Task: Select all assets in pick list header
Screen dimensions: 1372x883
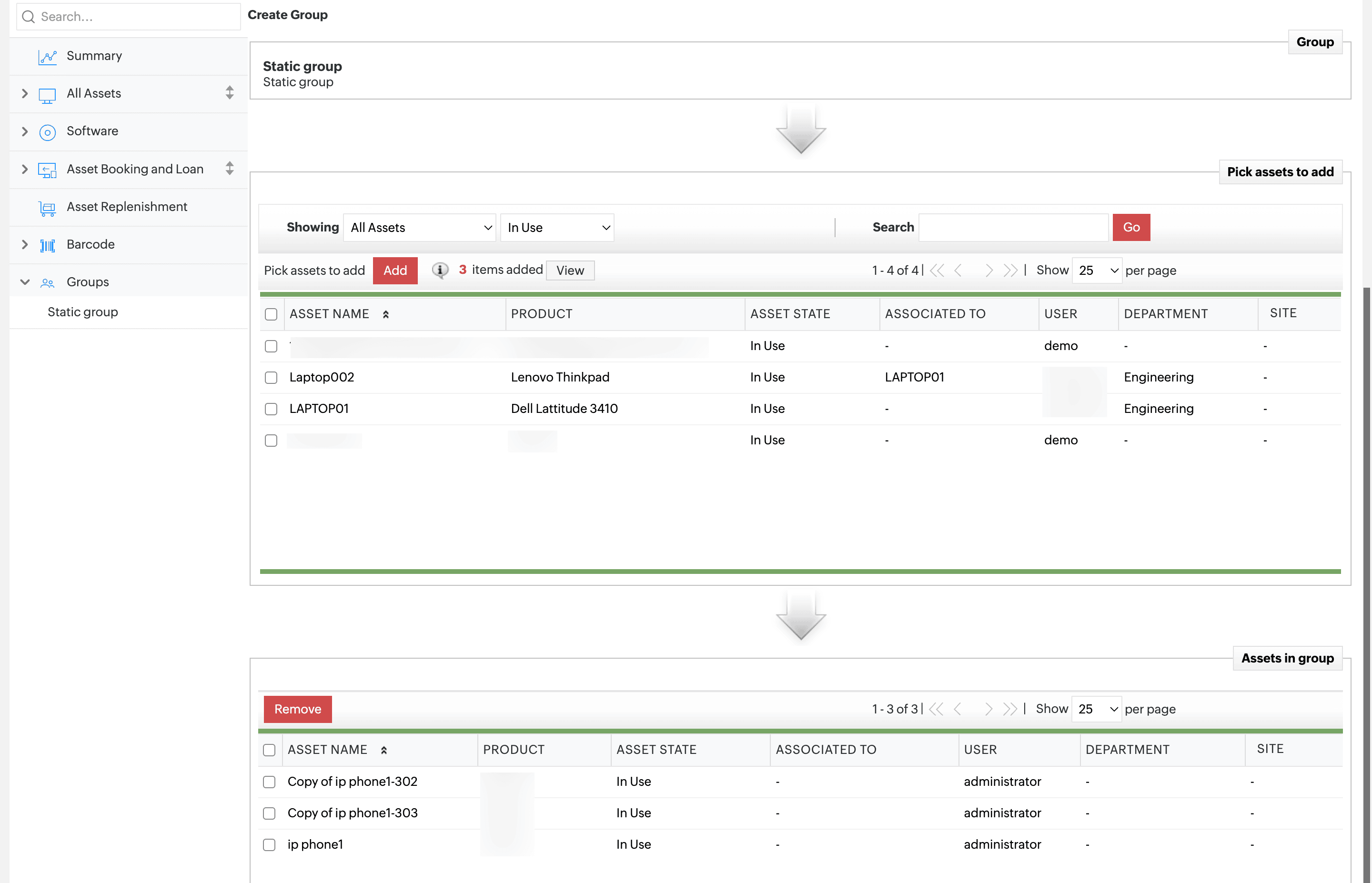Action: (x=271, y=314)
